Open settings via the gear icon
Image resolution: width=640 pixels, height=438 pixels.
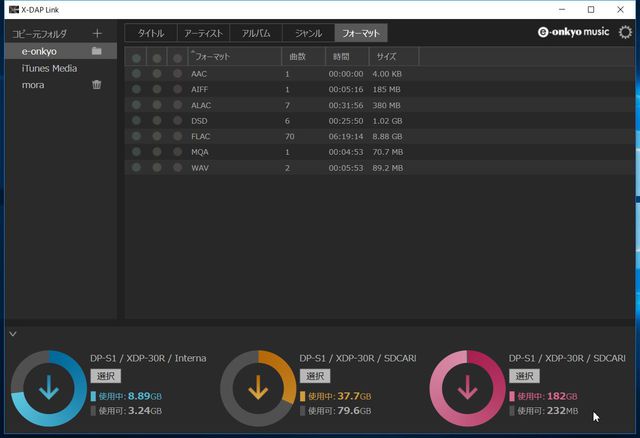(626, 32)
